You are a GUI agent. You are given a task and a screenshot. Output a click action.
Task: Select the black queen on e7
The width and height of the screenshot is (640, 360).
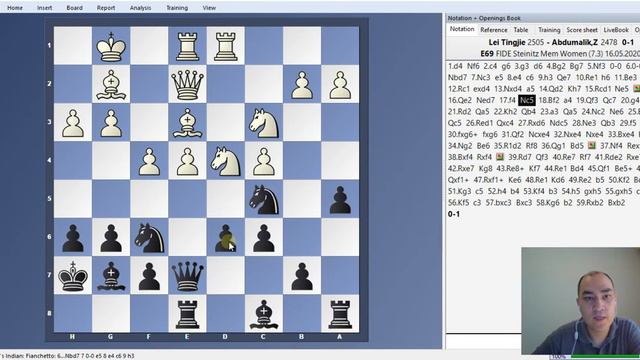[187, 276]
